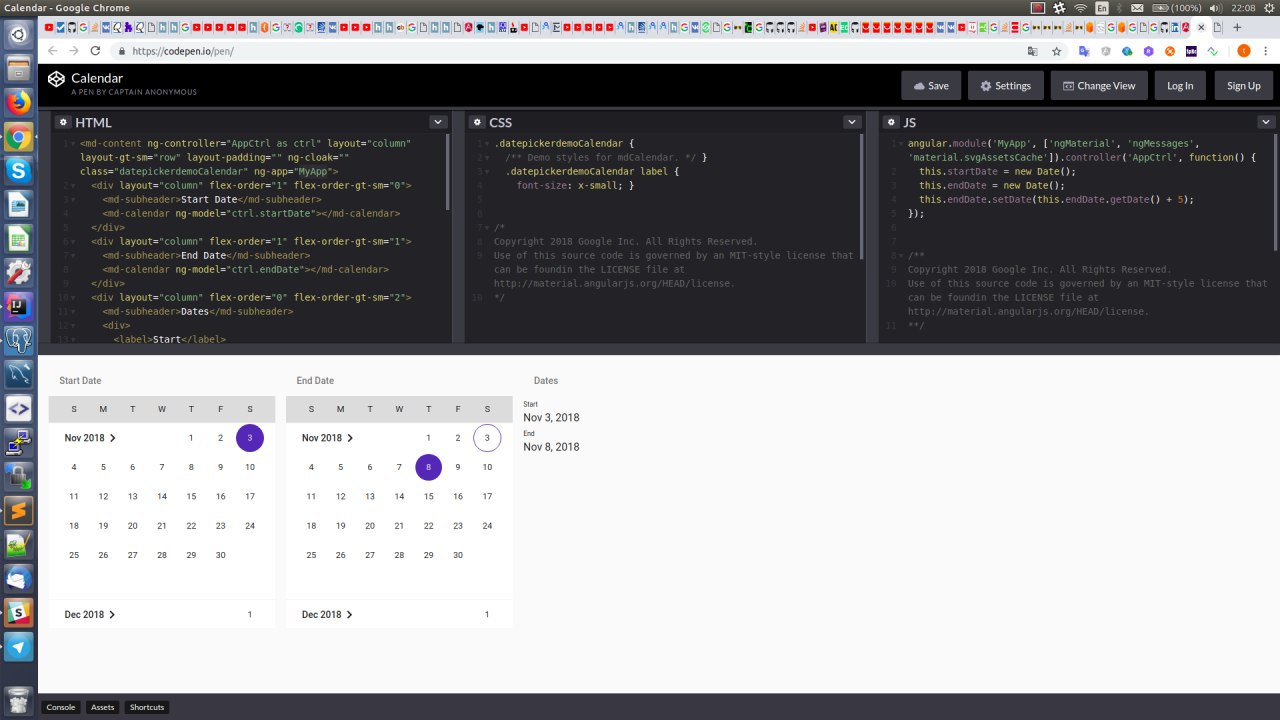
Task: Open Chrome three-dot menu
Action: click(x=1267, y=51)
